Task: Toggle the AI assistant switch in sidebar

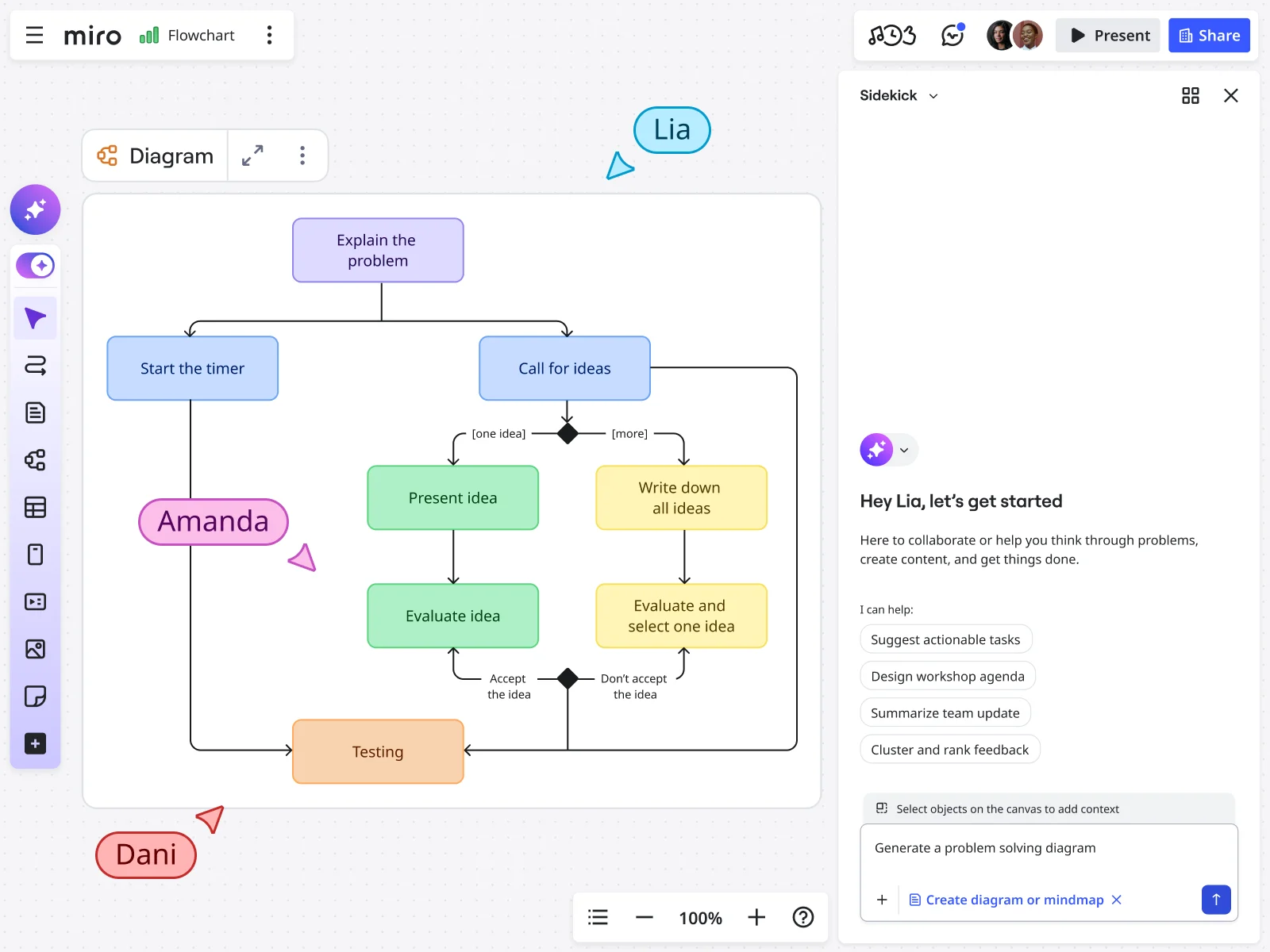Action: click(x=35, y=265)
